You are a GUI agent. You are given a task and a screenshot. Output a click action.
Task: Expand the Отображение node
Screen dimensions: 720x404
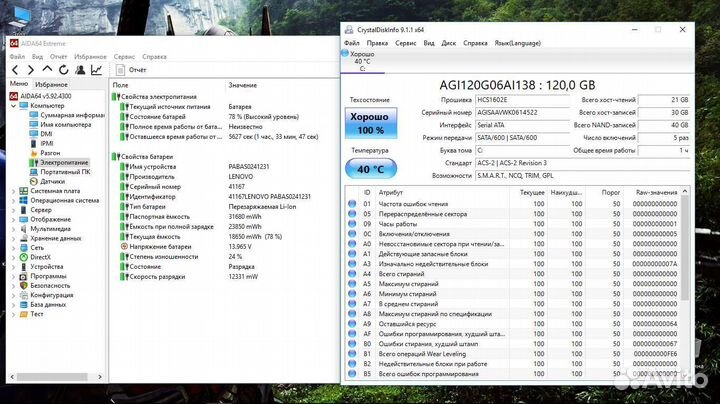click(x=13, y=219)
